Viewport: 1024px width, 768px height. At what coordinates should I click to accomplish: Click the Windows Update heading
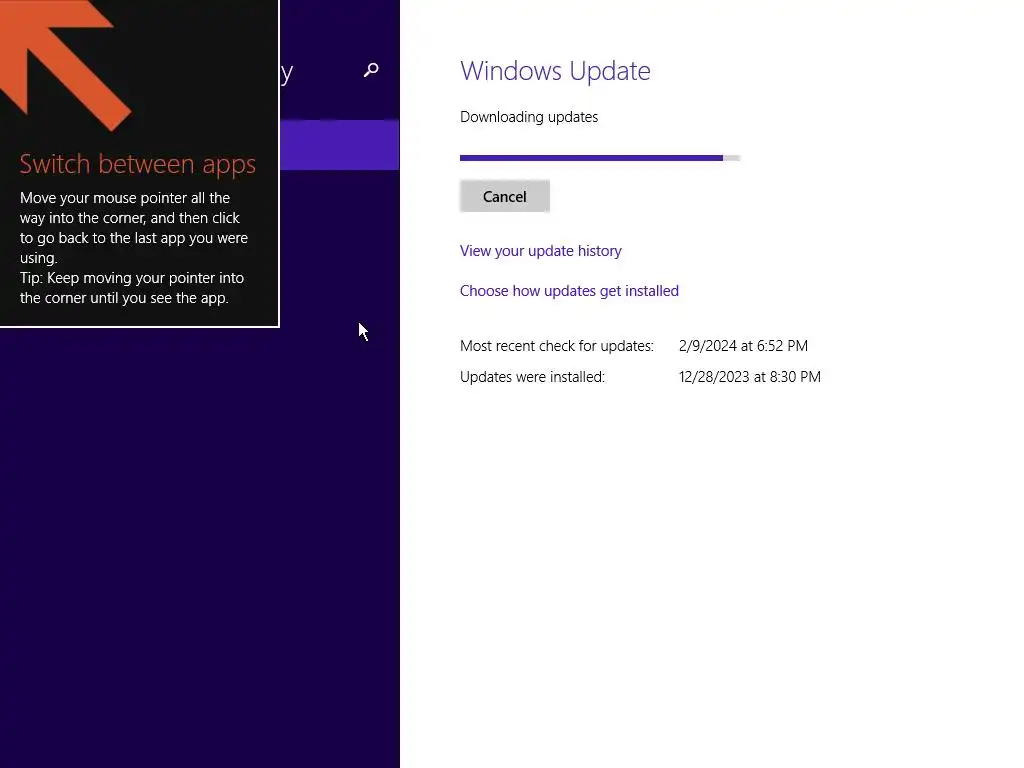[x=555, y=71]
